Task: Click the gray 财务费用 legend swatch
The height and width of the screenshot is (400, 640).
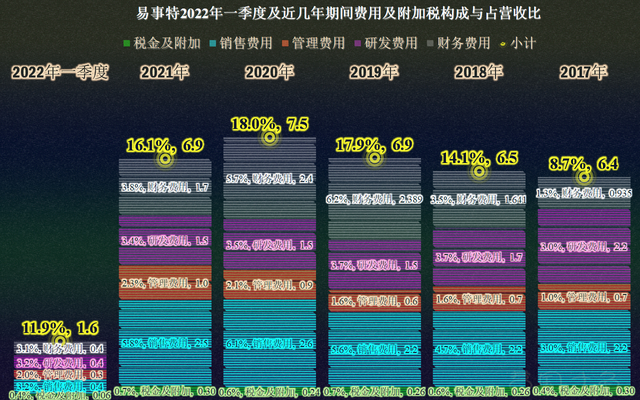Action: (430, 43)
